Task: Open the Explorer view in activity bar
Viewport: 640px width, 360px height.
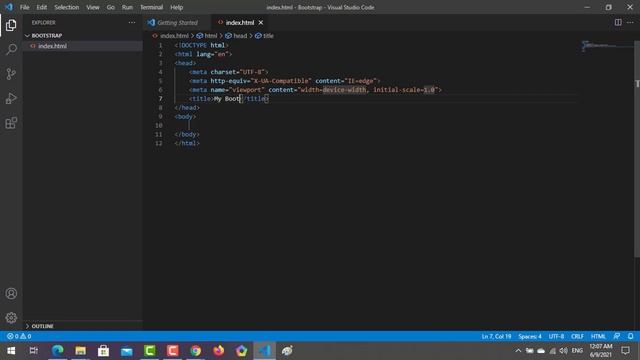Action: coord(11,25)
